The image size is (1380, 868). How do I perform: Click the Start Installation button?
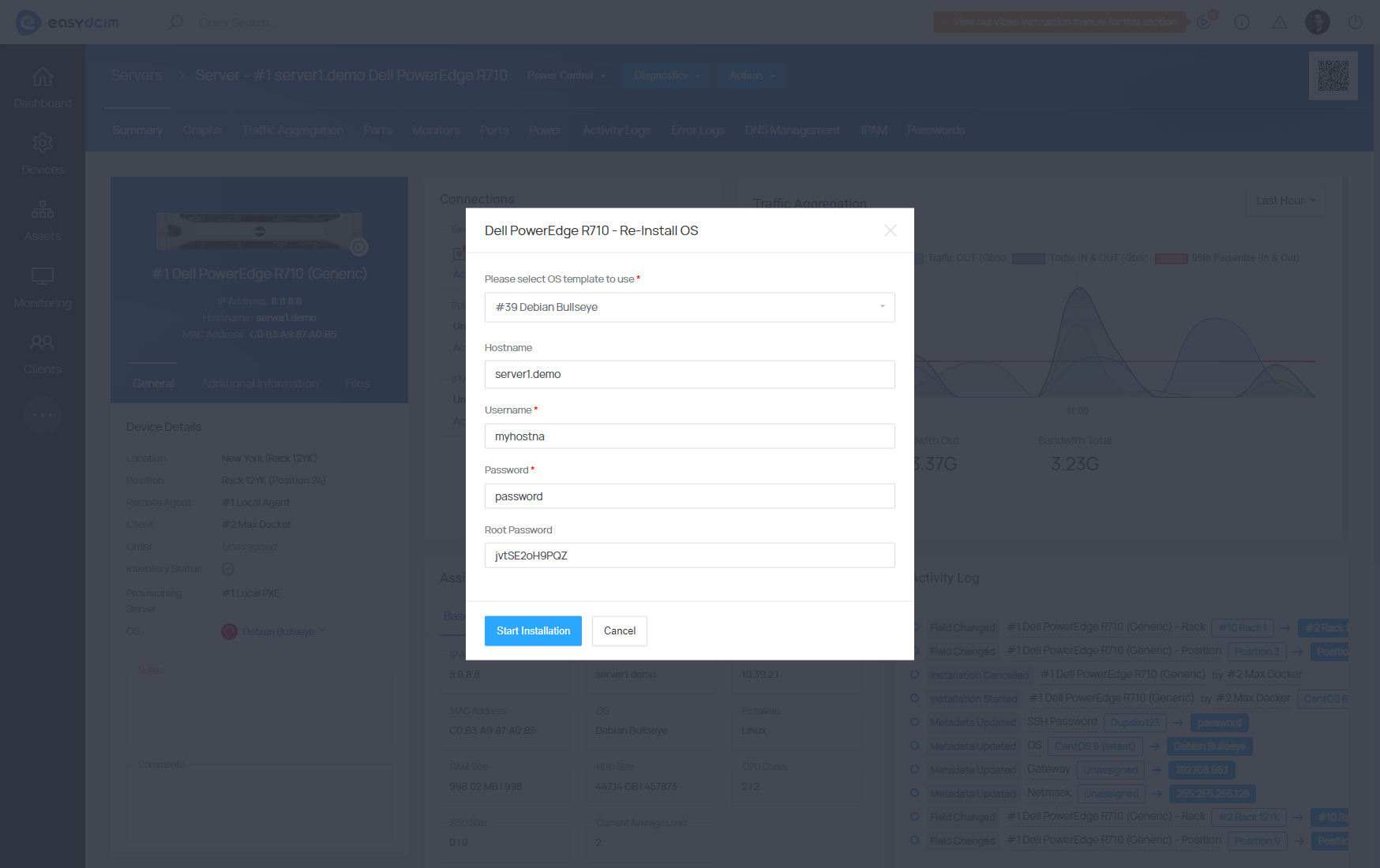tap(533, 631)
